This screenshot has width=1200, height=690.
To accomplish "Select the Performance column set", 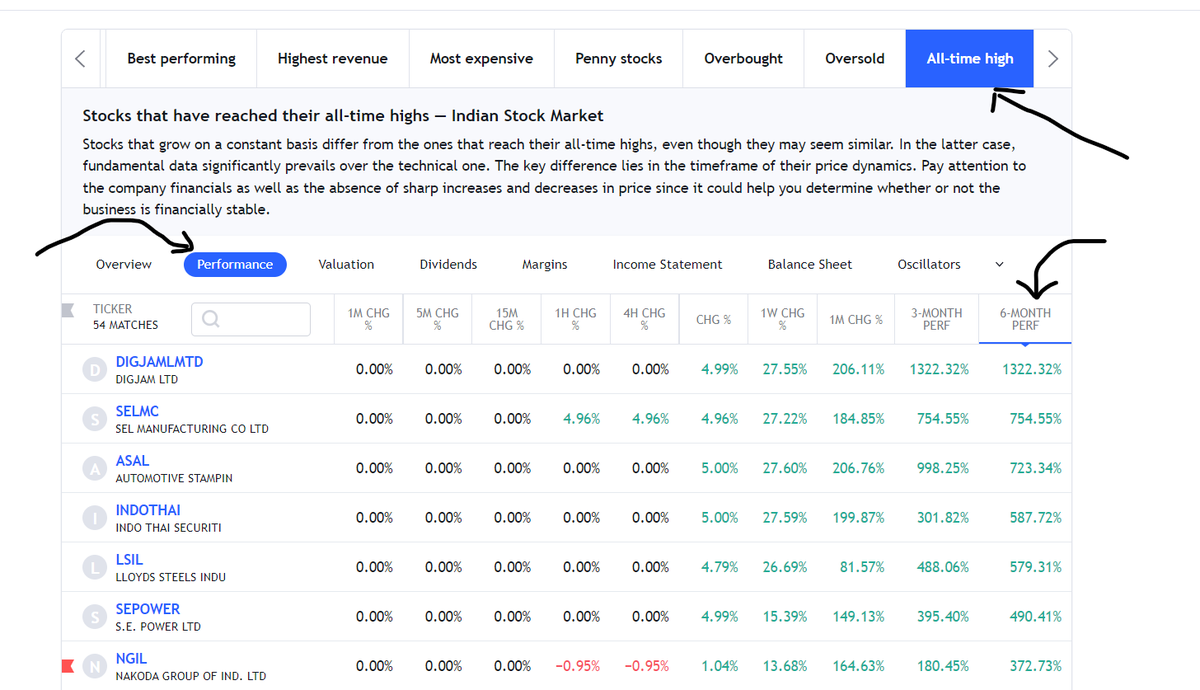I will pyautogui.click(x=235, y=264).
